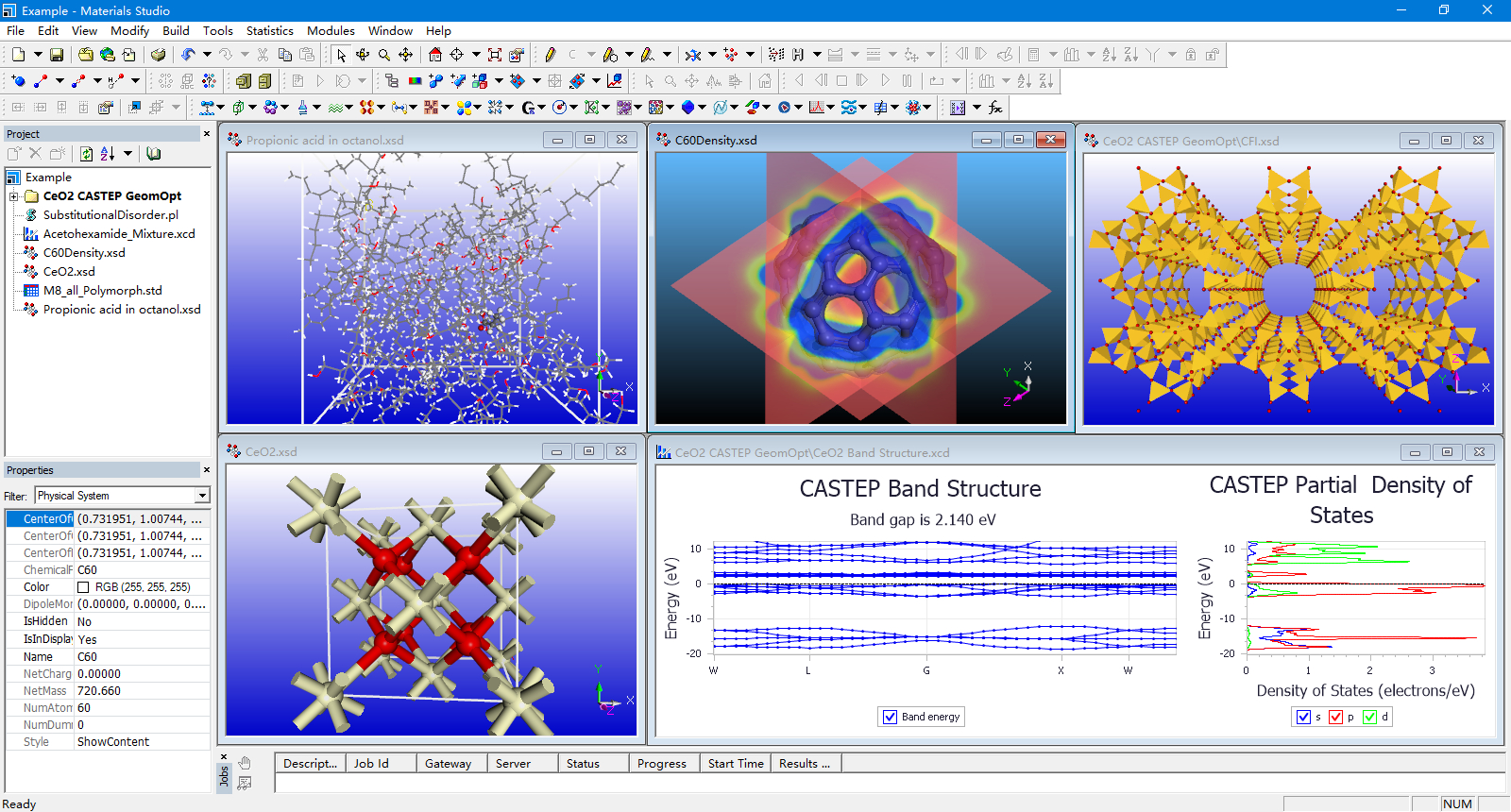Open help book icon in Project toolbar

point(154,154)
